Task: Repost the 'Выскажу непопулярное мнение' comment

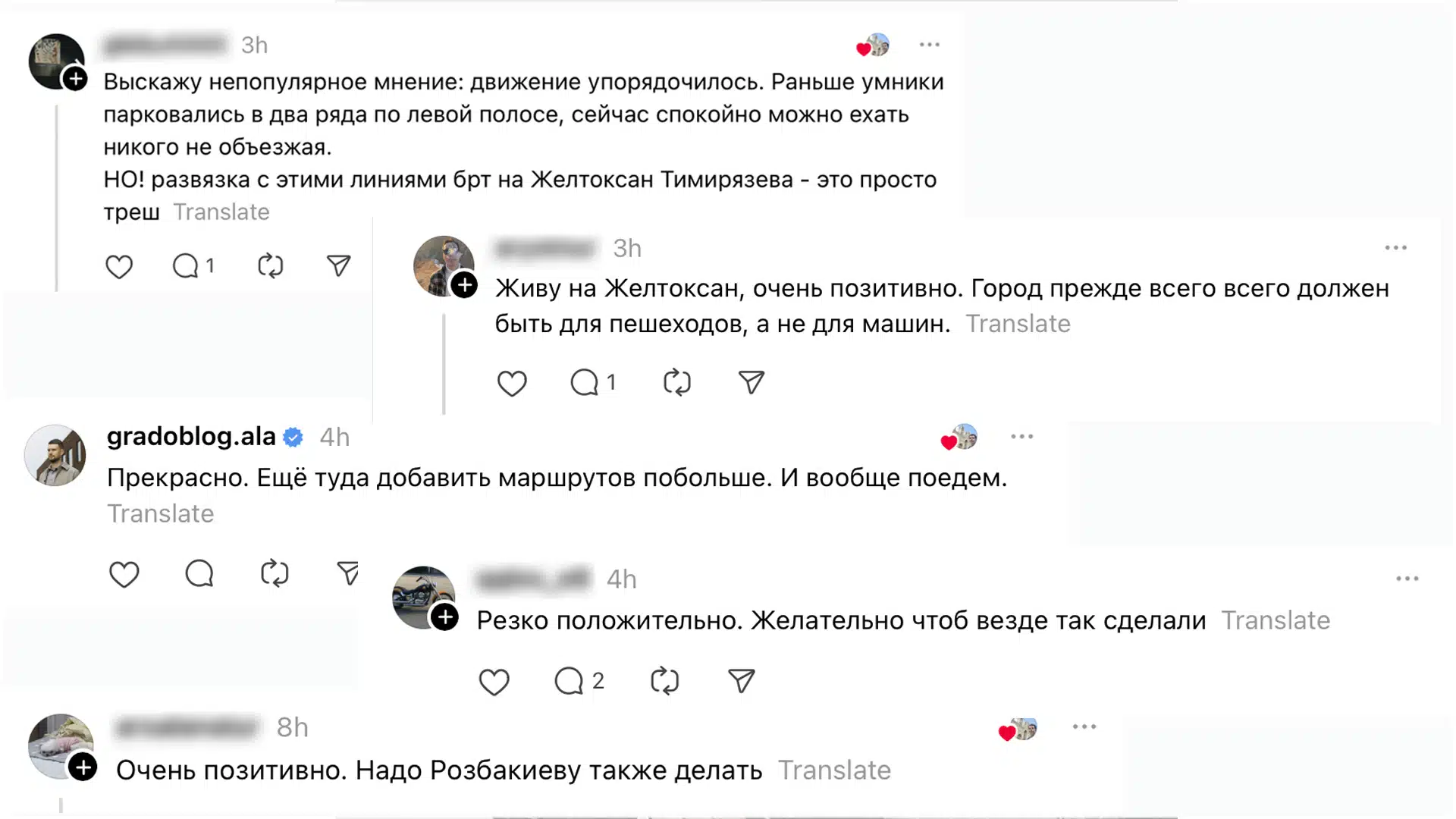Action: [x=270, y=266]
